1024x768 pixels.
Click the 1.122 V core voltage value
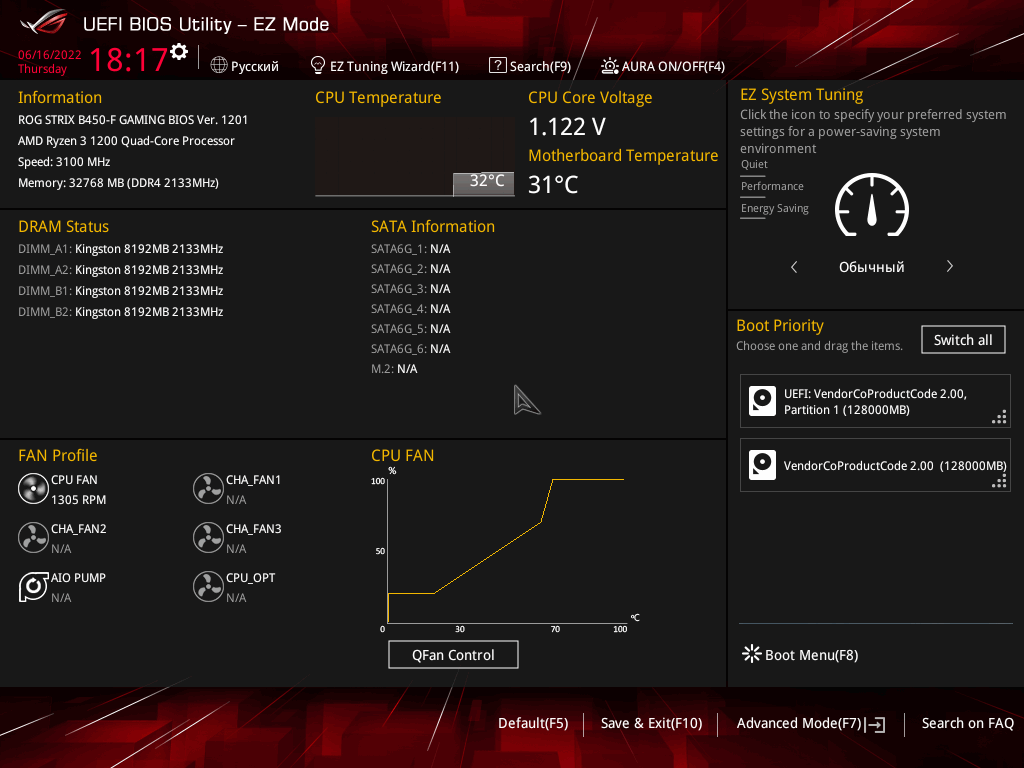click(x=567, y=127)
